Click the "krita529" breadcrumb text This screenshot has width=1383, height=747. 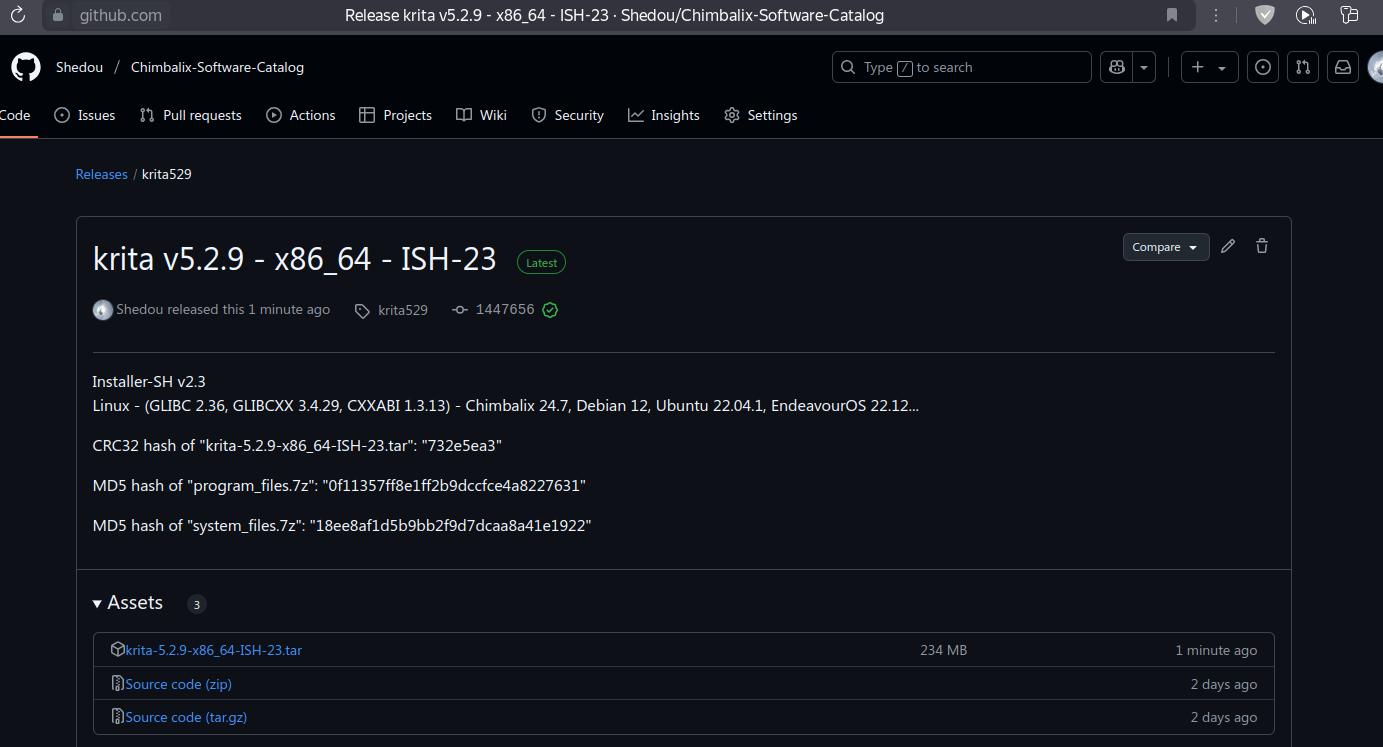pos(167,174)
